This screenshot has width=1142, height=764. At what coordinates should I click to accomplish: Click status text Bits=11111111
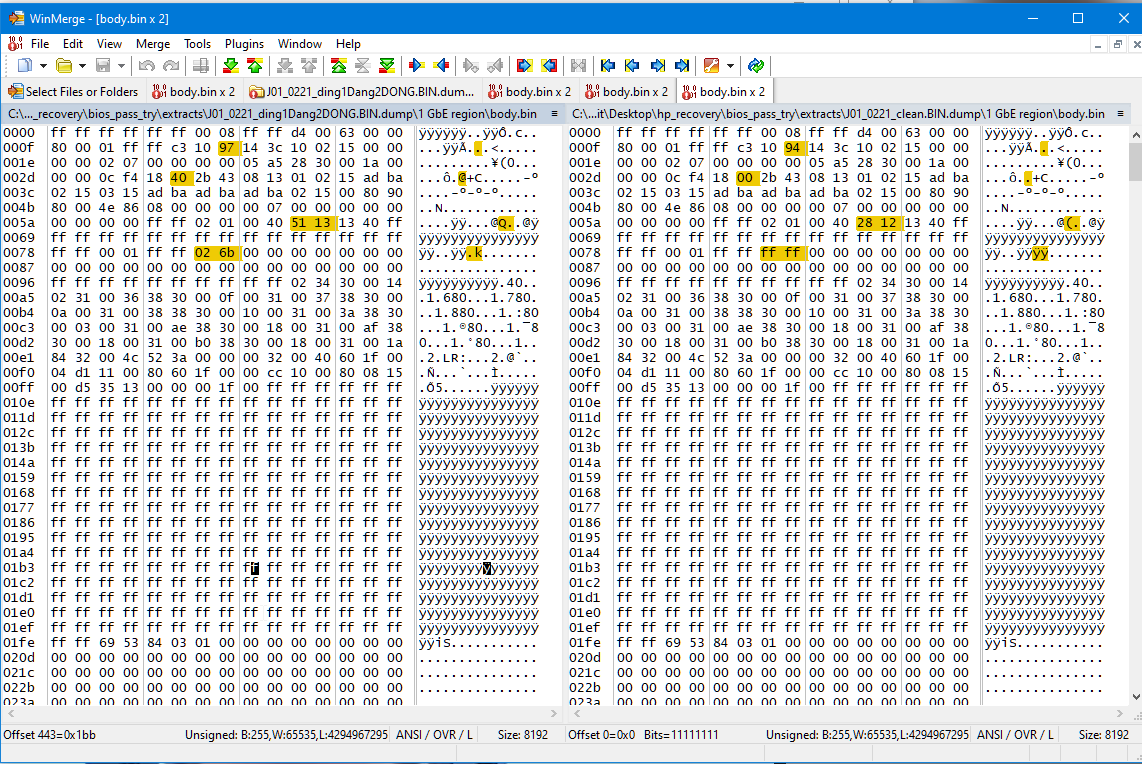[x=681, y=735]
